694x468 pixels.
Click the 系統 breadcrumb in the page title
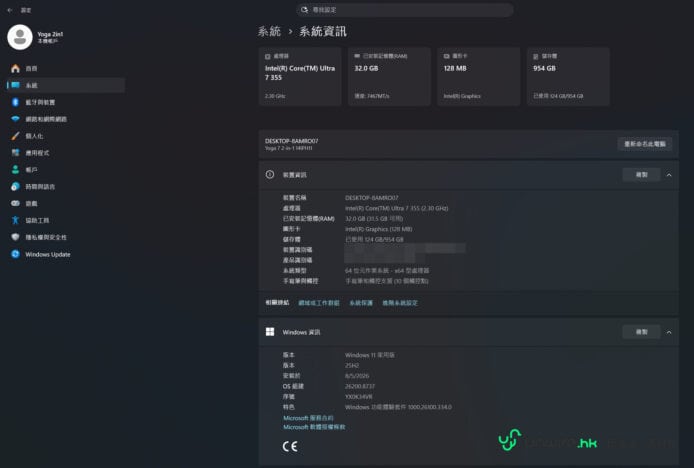[269, 31]
